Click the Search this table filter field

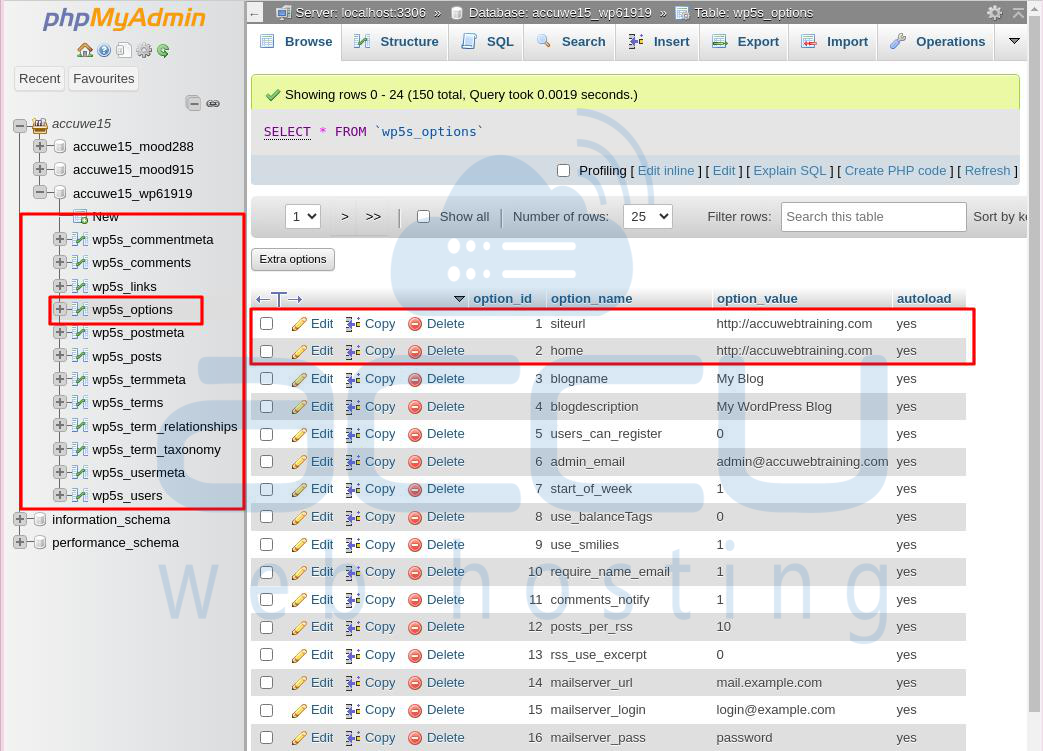click(873, 217)
